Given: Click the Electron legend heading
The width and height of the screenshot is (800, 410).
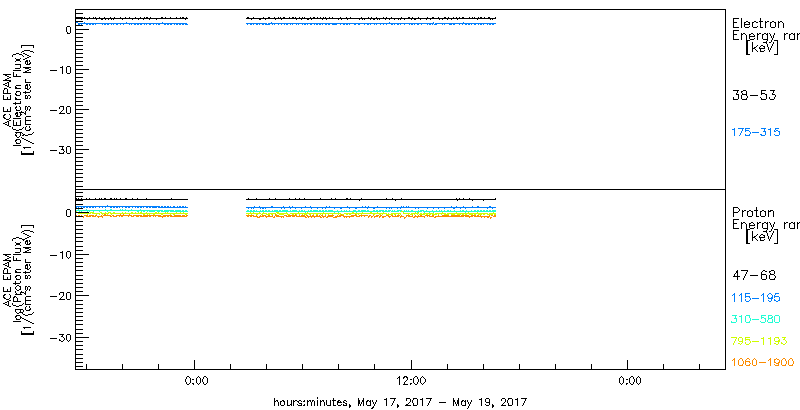Looking at the screenshot, I should click(758, 23).
